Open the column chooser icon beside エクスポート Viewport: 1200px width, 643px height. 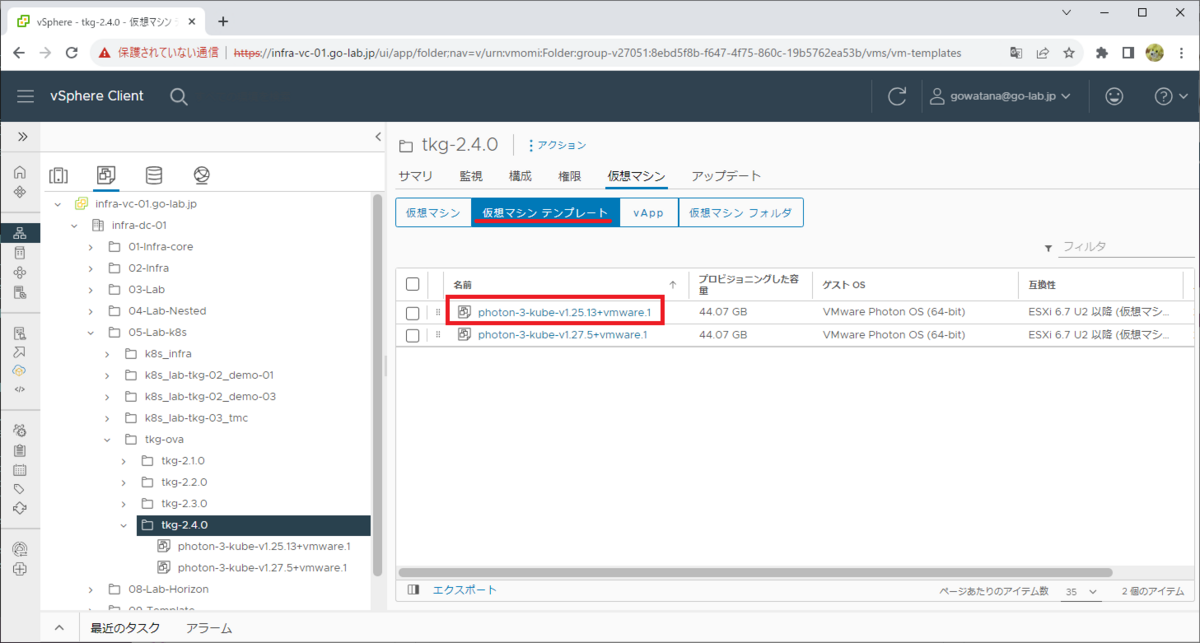tap(414, 590)
